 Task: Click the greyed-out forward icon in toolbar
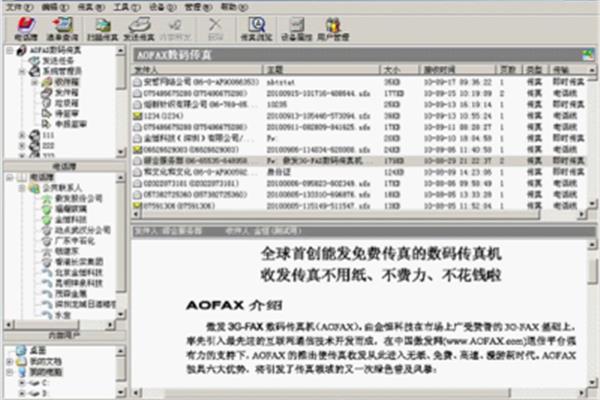(175, 29)
